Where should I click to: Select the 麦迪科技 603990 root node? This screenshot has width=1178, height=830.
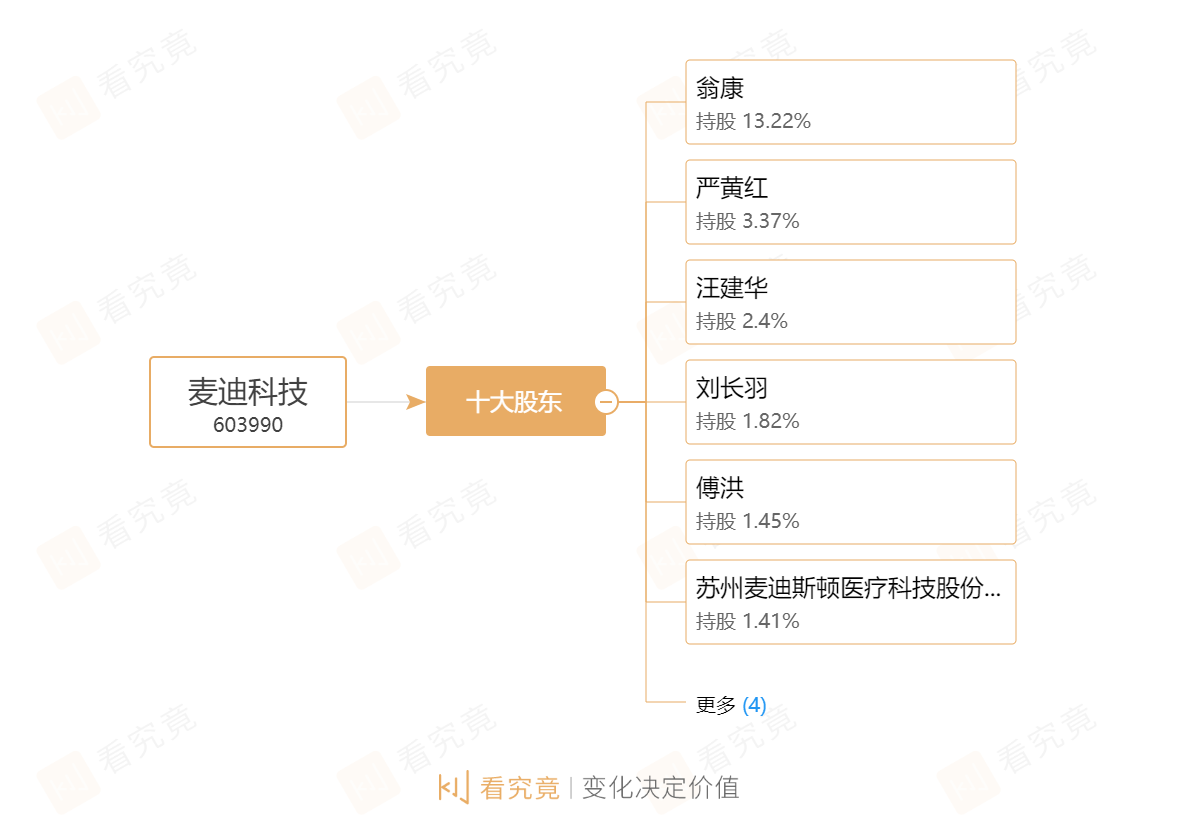click(x=248, y=402)
